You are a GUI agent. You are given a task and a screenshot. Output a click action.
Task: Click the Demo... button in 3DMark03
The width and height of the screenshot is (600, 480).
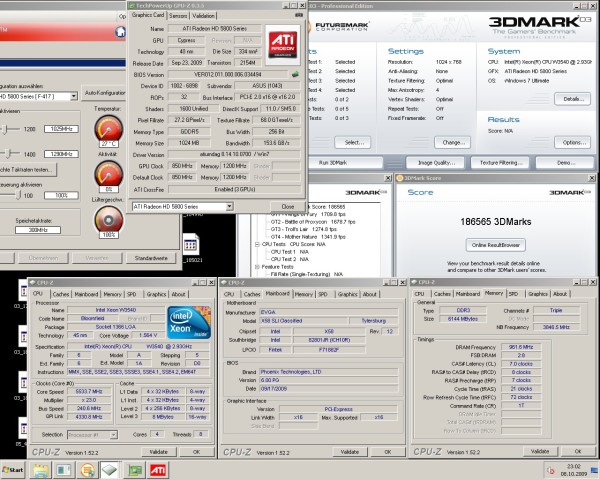pyautogui.click(x=565, y=163)
